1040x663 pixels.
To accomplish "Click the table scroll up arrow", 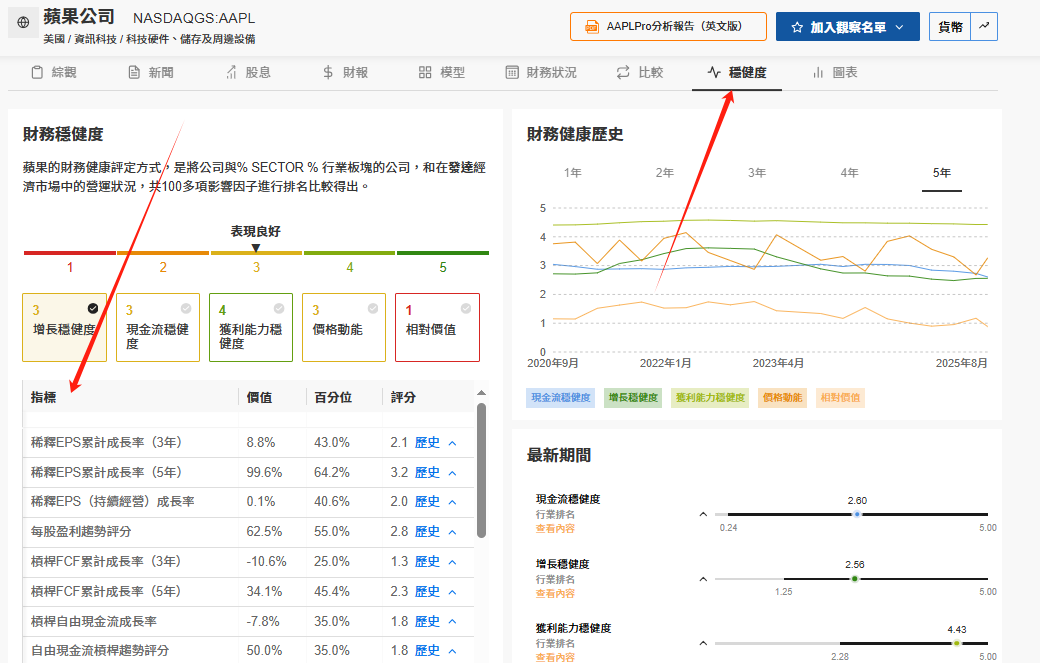I will click(x=482, y=393).
